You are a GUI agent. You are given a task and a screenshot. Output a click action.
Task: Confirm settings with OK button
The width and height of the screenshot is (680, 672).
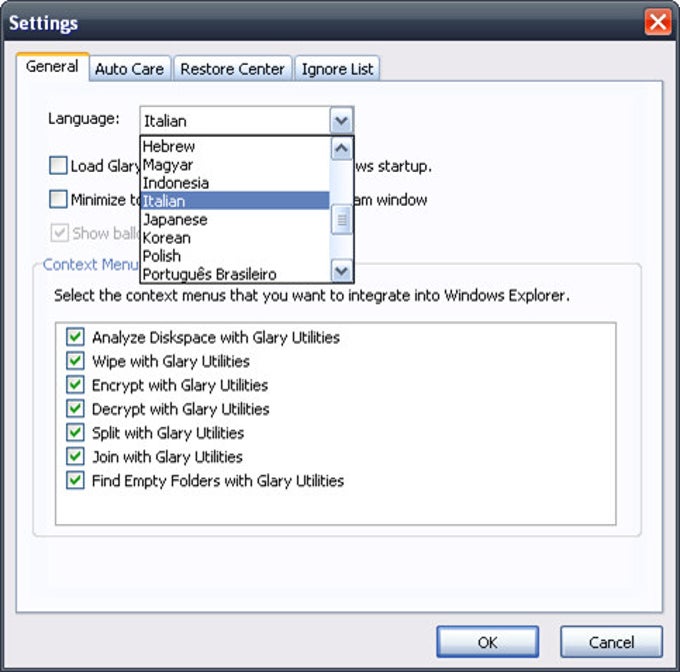[x=487, y=642]
